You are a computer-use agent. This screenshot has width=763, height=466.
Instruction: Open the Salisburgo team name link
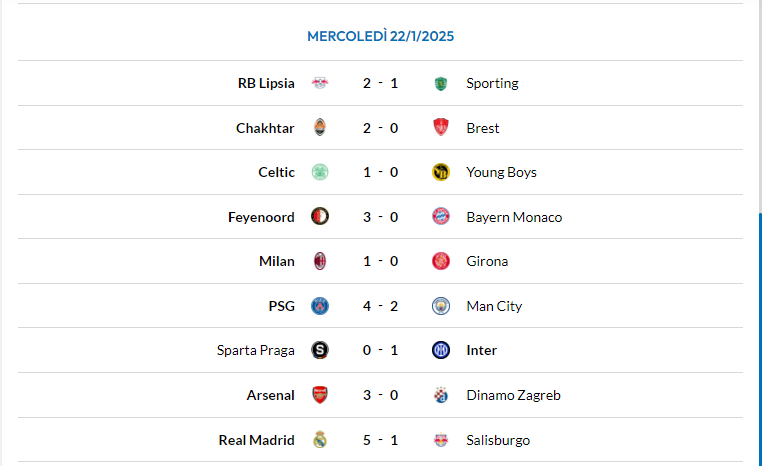point(498,440)
